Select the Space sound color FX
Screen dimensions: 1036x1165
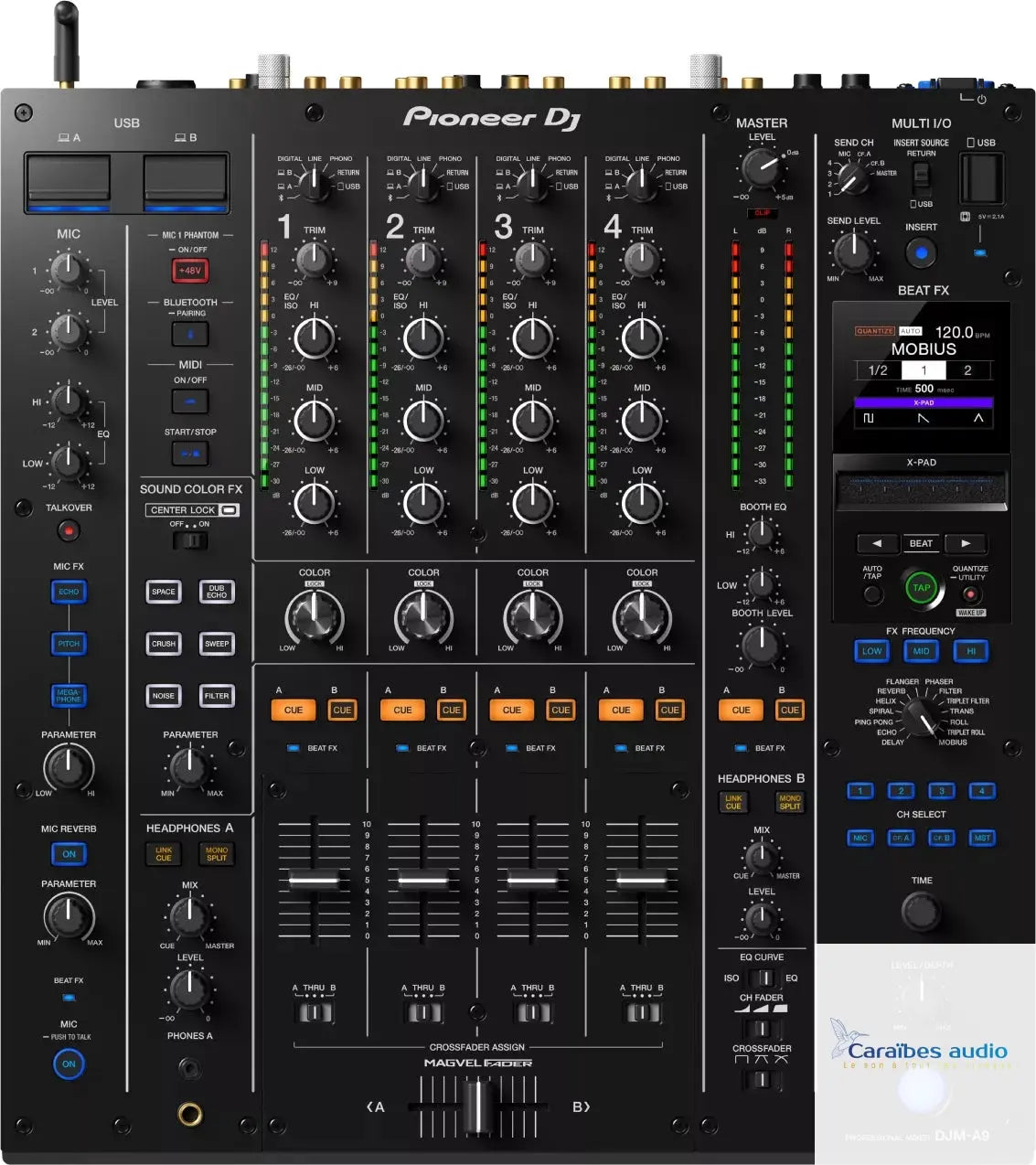[164, 592]
